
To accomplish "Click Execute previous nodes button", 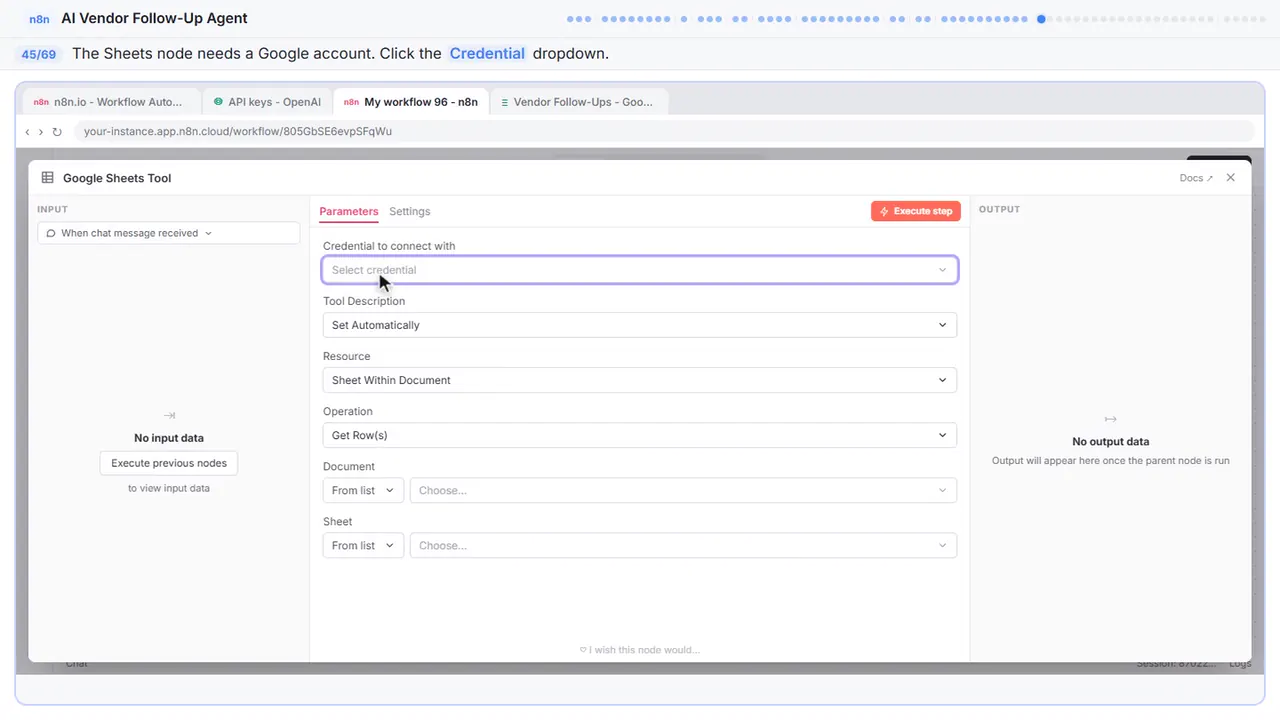I will pos(169,463).
